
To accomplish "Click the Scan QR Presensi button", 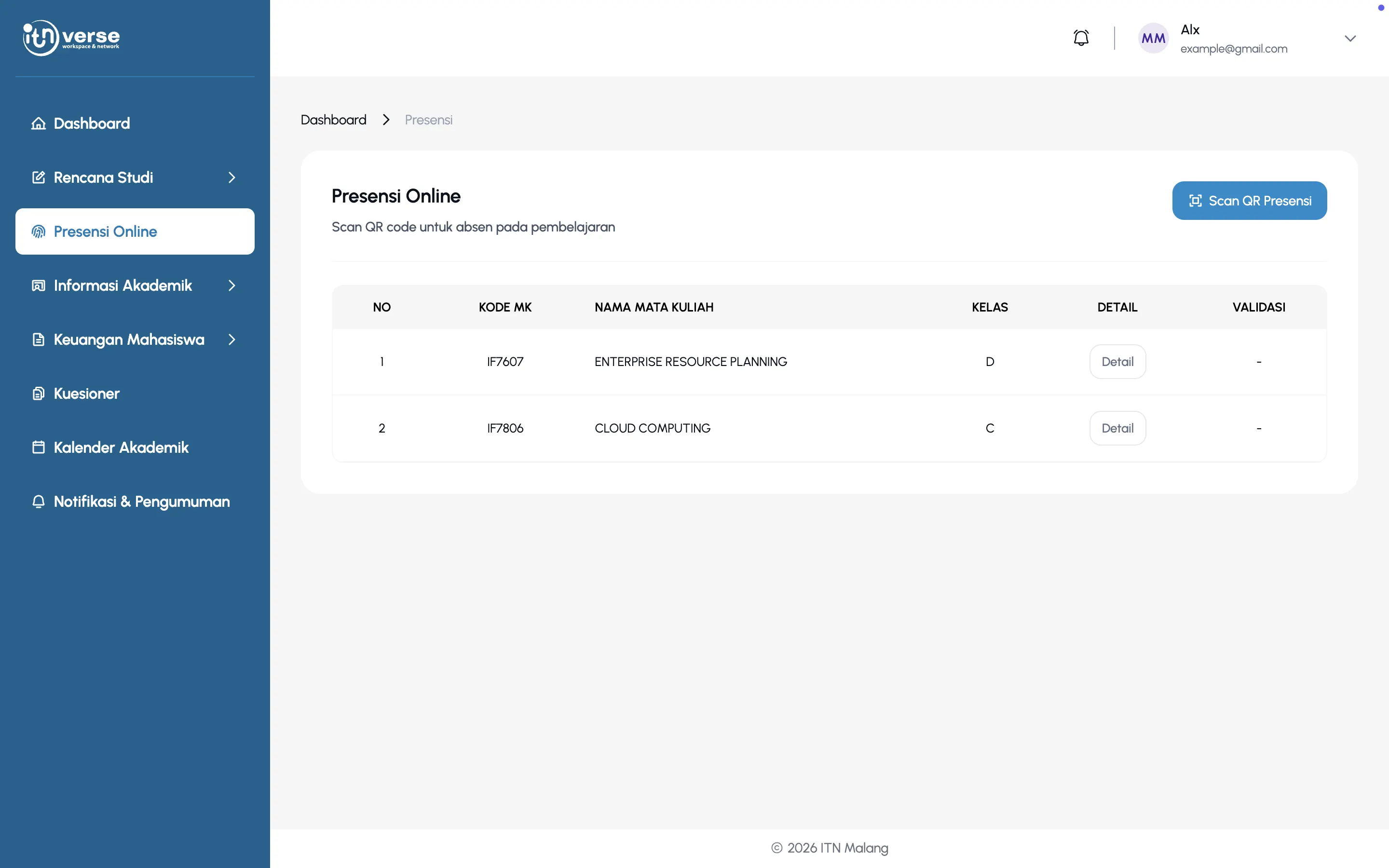I will tap(1249, 200).
